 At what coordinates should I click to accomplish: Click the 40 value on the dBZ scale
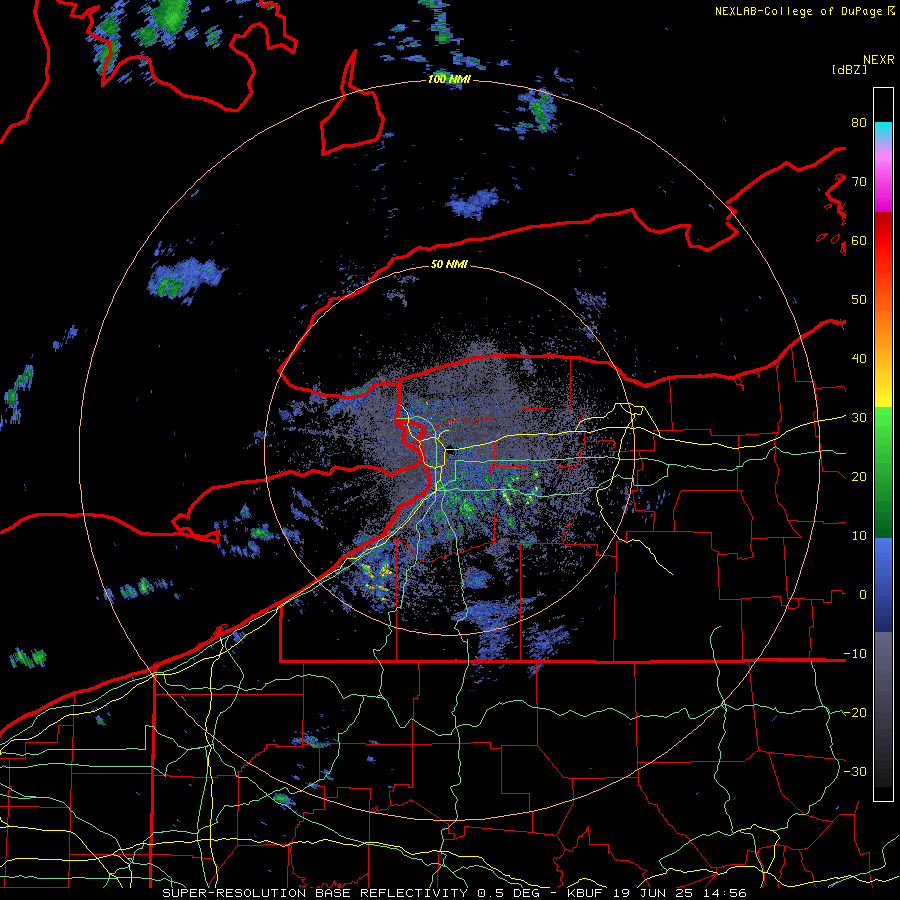[x=859, y=359]
